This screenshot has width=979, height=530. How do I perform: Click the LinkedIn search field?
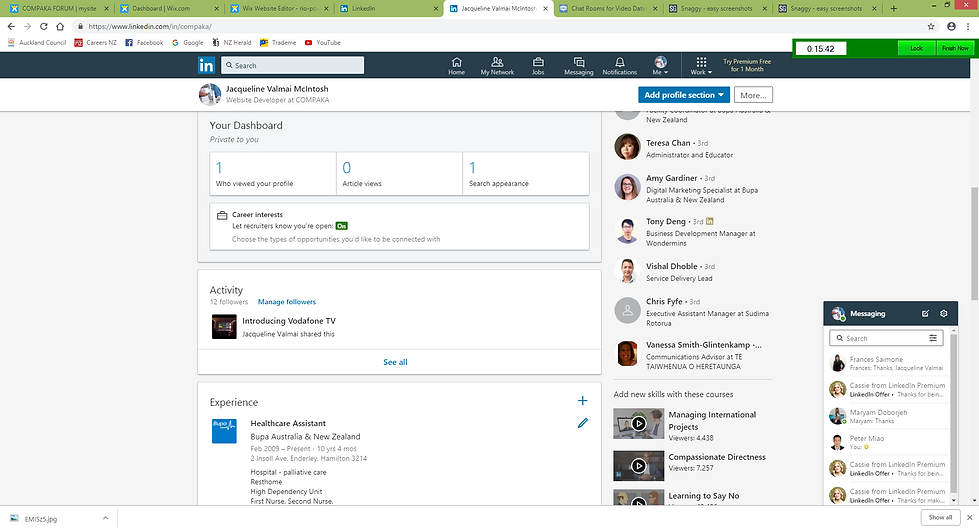coord(293,65)
